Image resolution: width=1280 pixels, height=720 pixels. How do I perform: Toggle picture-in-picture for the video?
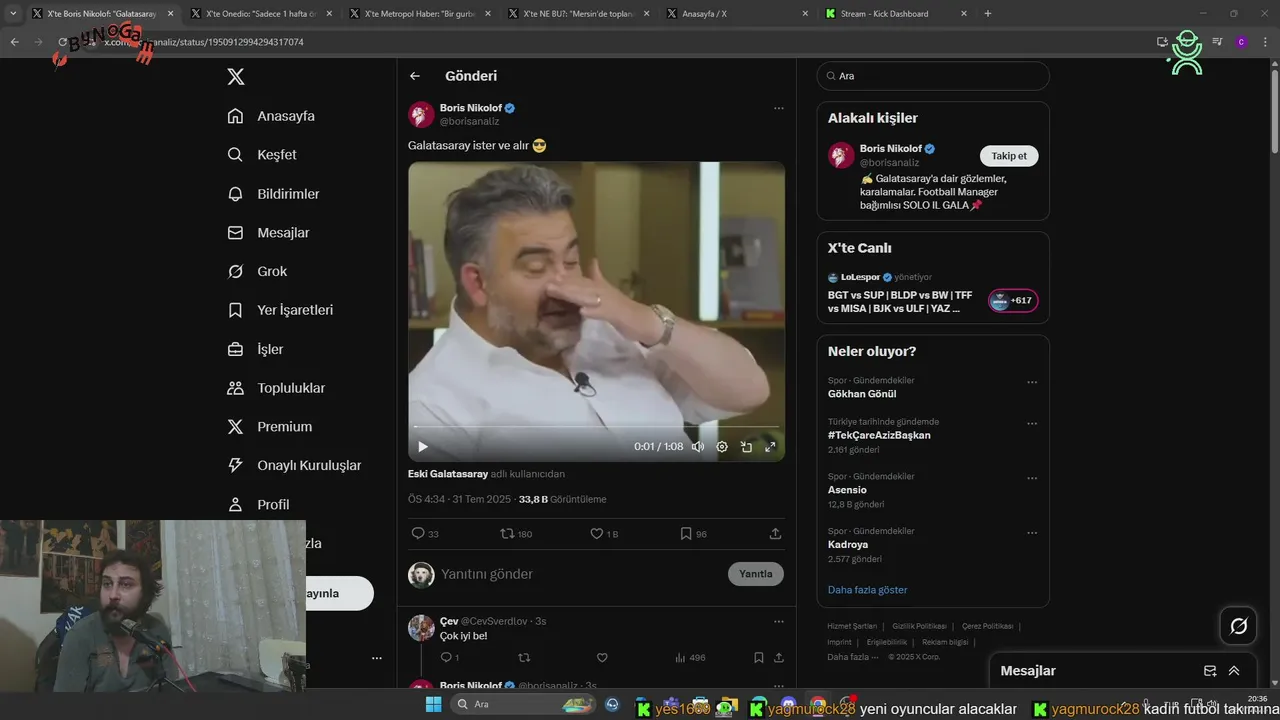pyautogui.click(x=746, y=447)
